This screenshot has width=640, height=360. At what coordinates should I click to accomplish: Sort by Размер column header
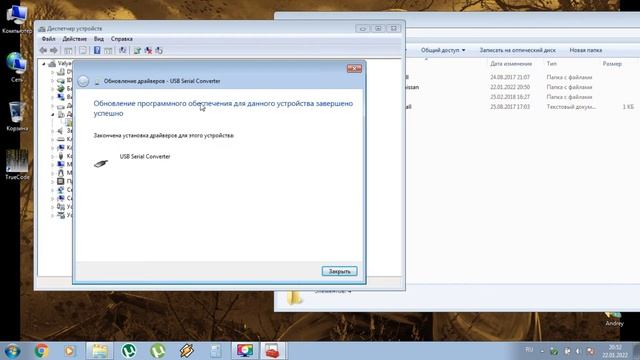click(x=612, y=64)
